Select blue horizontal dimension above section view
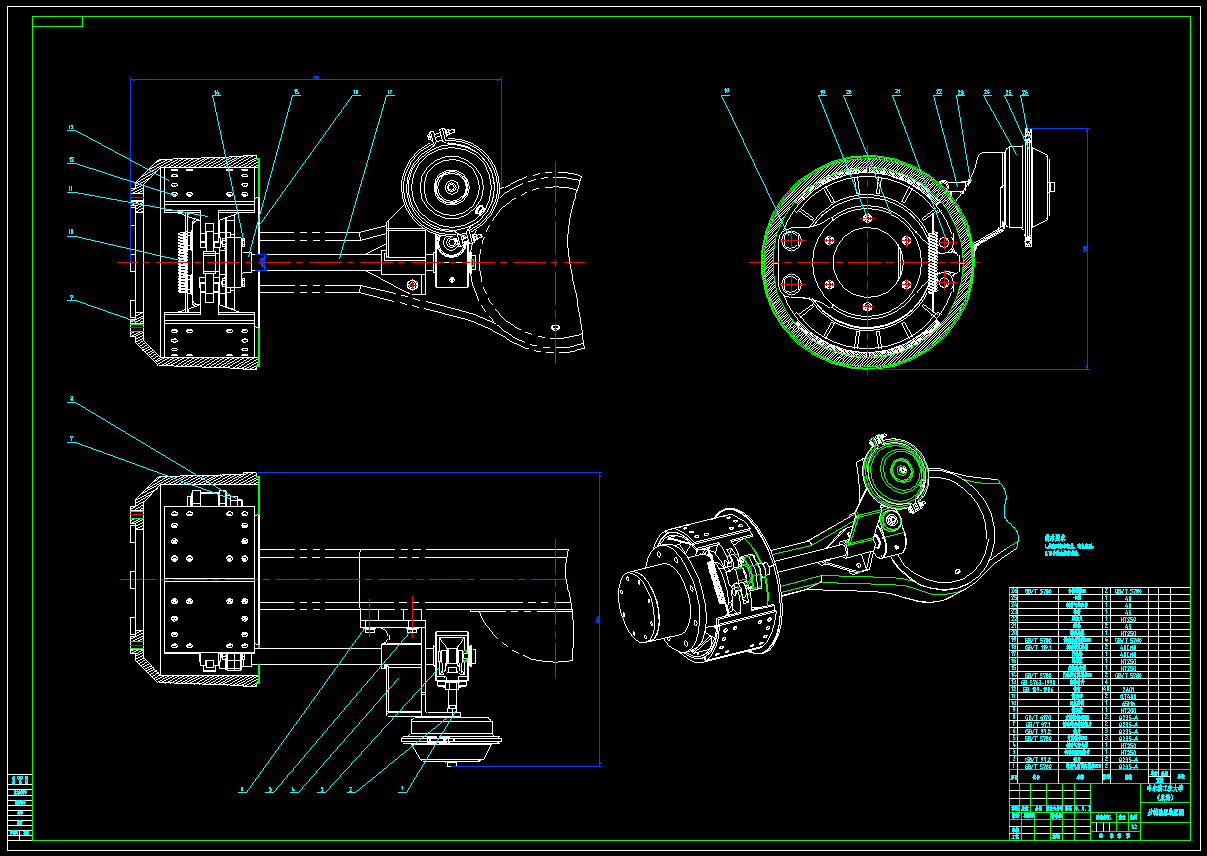This screenshot has width=1207, height=856. click(x=315, y=79)
